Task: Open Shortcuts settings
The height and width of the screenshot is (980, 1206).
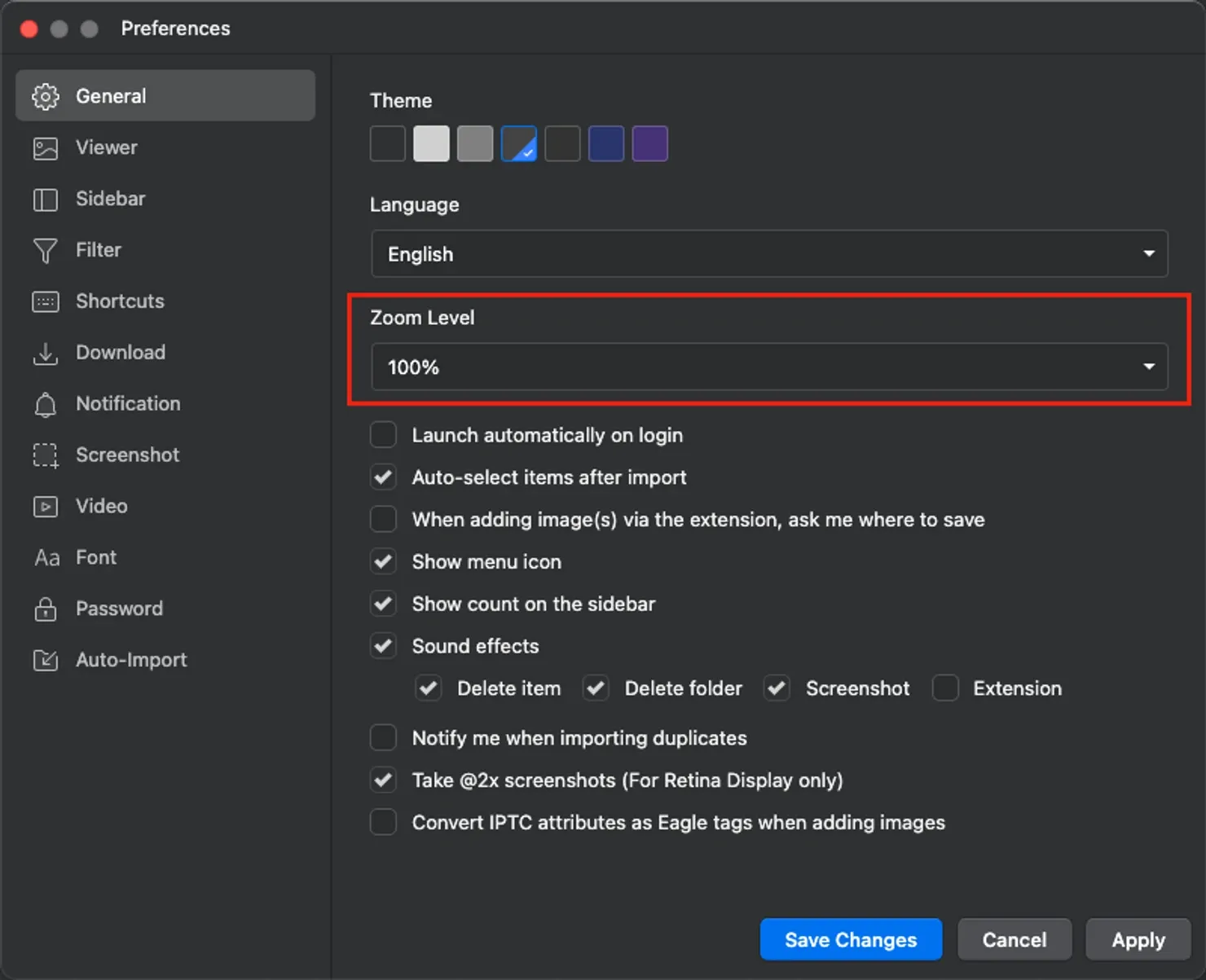Action: [165, 301]
